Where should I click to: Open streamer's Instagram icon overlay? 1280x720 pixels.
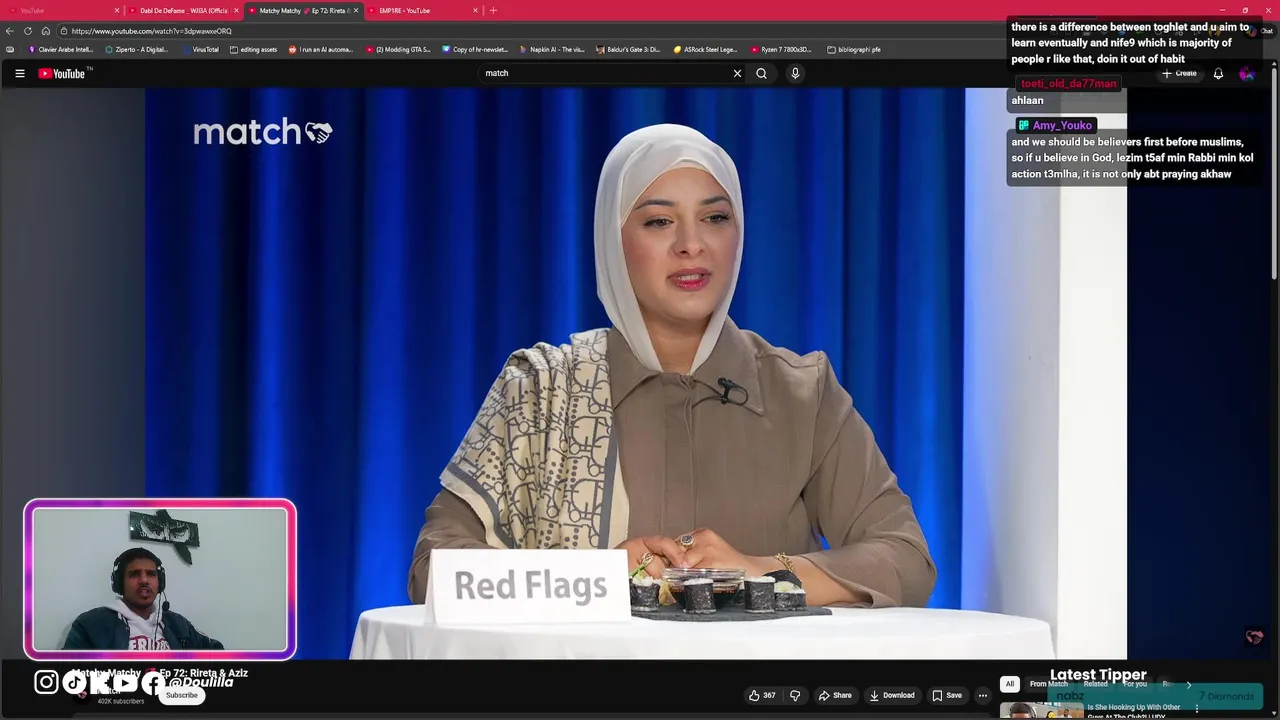[x=46, y=682]
